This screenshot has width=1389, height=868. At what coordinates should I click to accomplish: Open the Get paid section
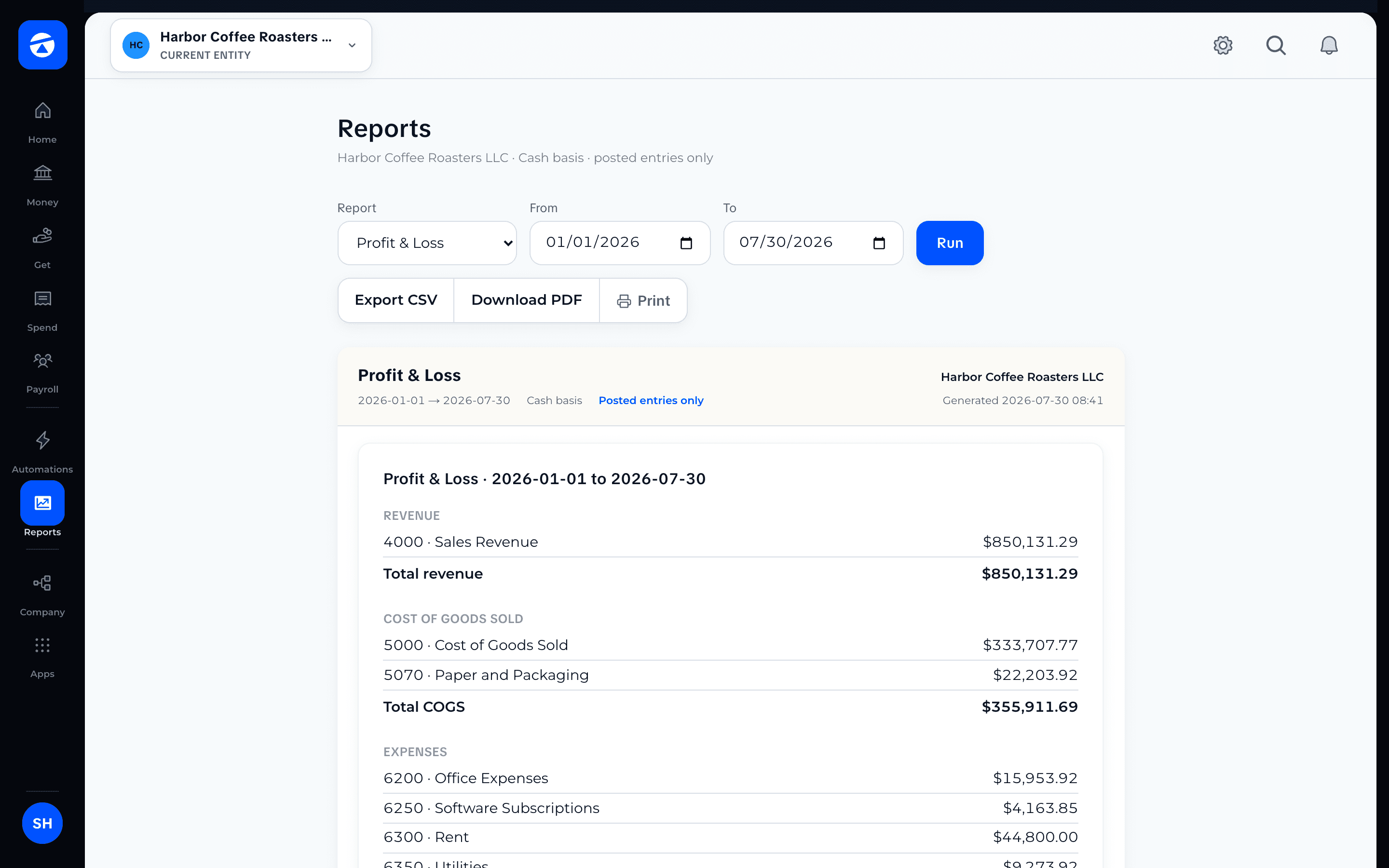click(42, 247)
